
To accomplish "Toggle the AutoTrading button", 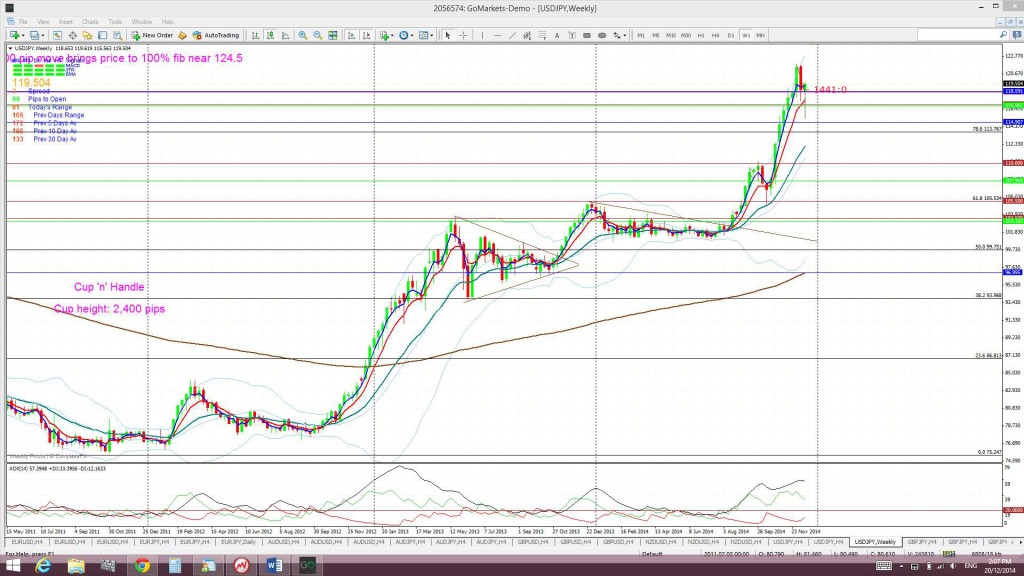I will pyautogui.click(x=216, y=35).
